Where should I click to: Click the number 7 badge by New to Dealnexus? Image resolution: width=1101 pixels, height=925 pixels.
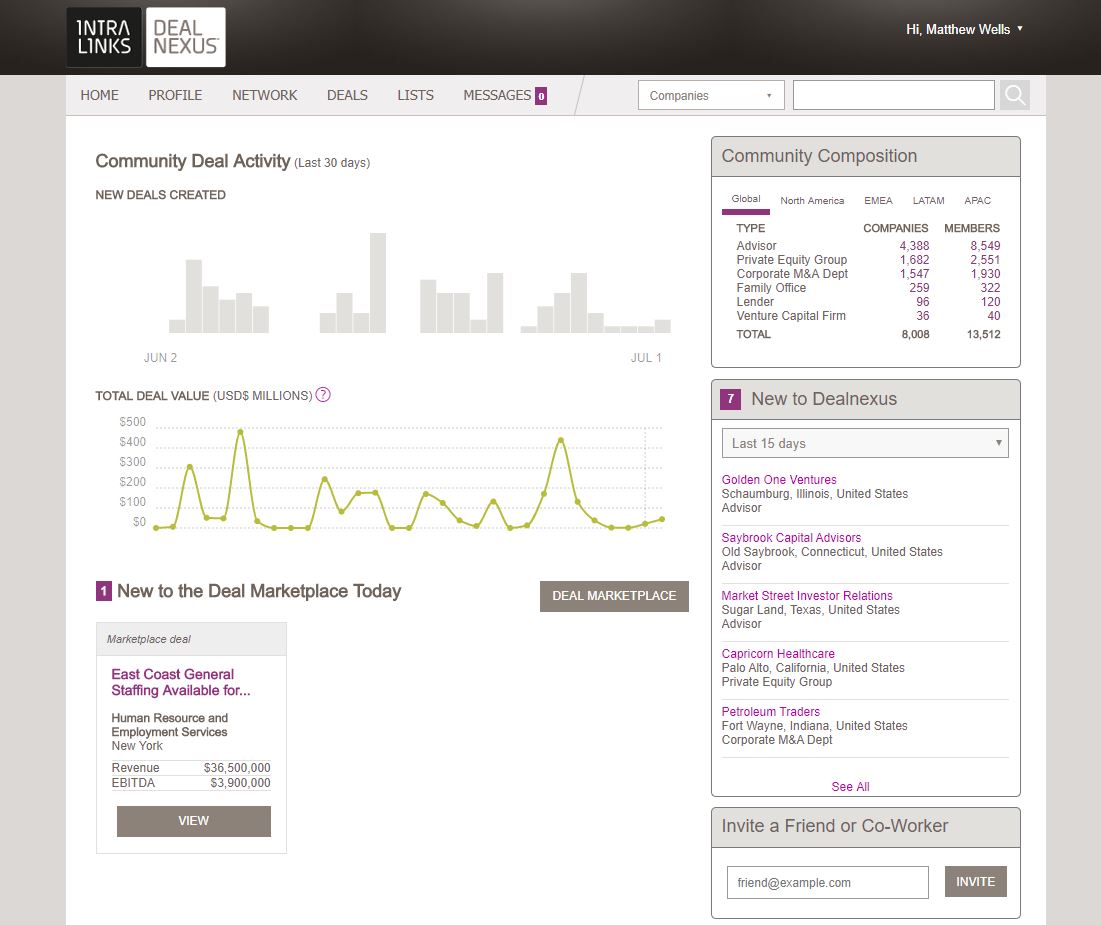730,399
